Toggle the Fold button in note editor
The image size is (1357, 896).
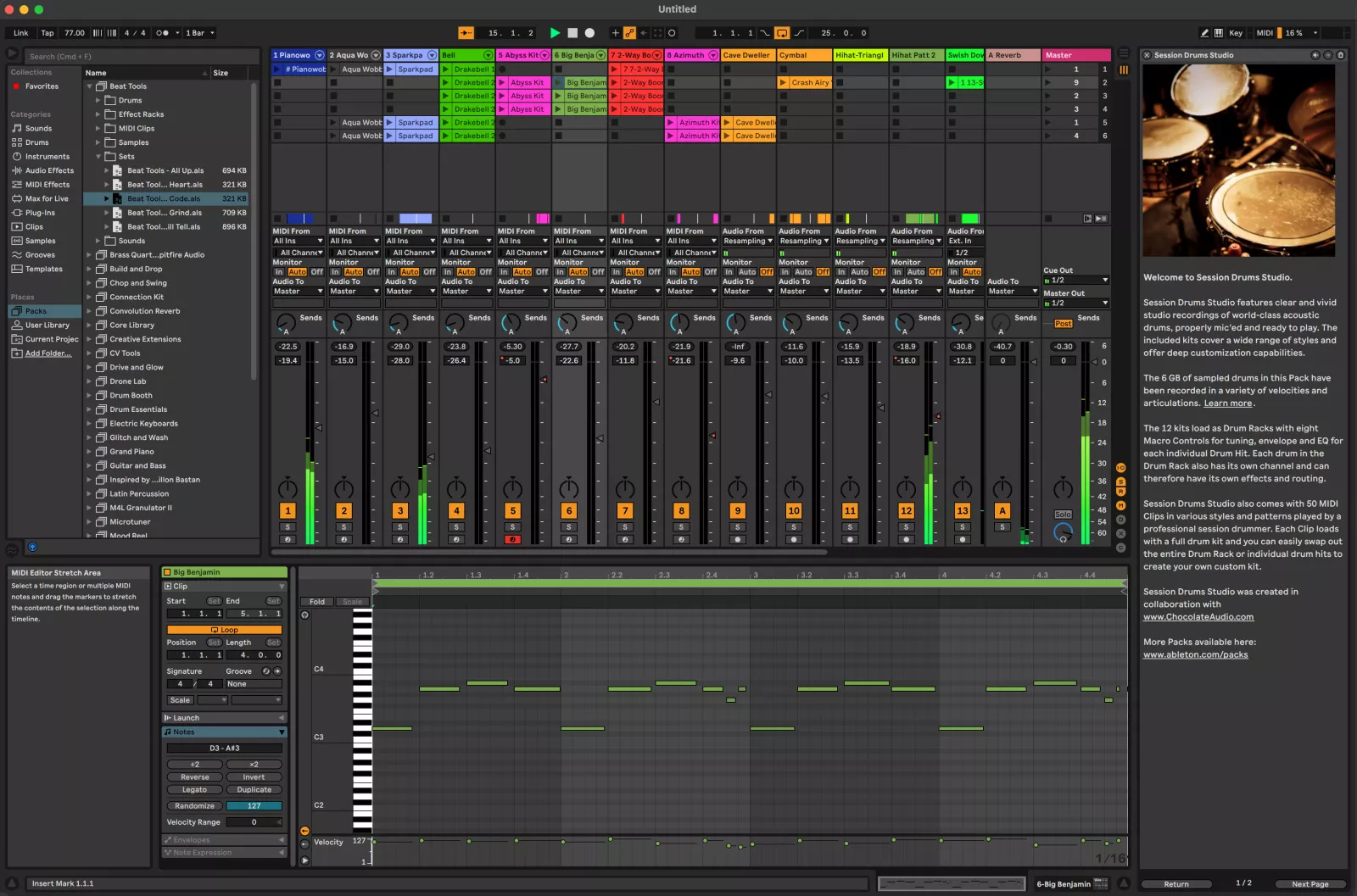point(317,602)
